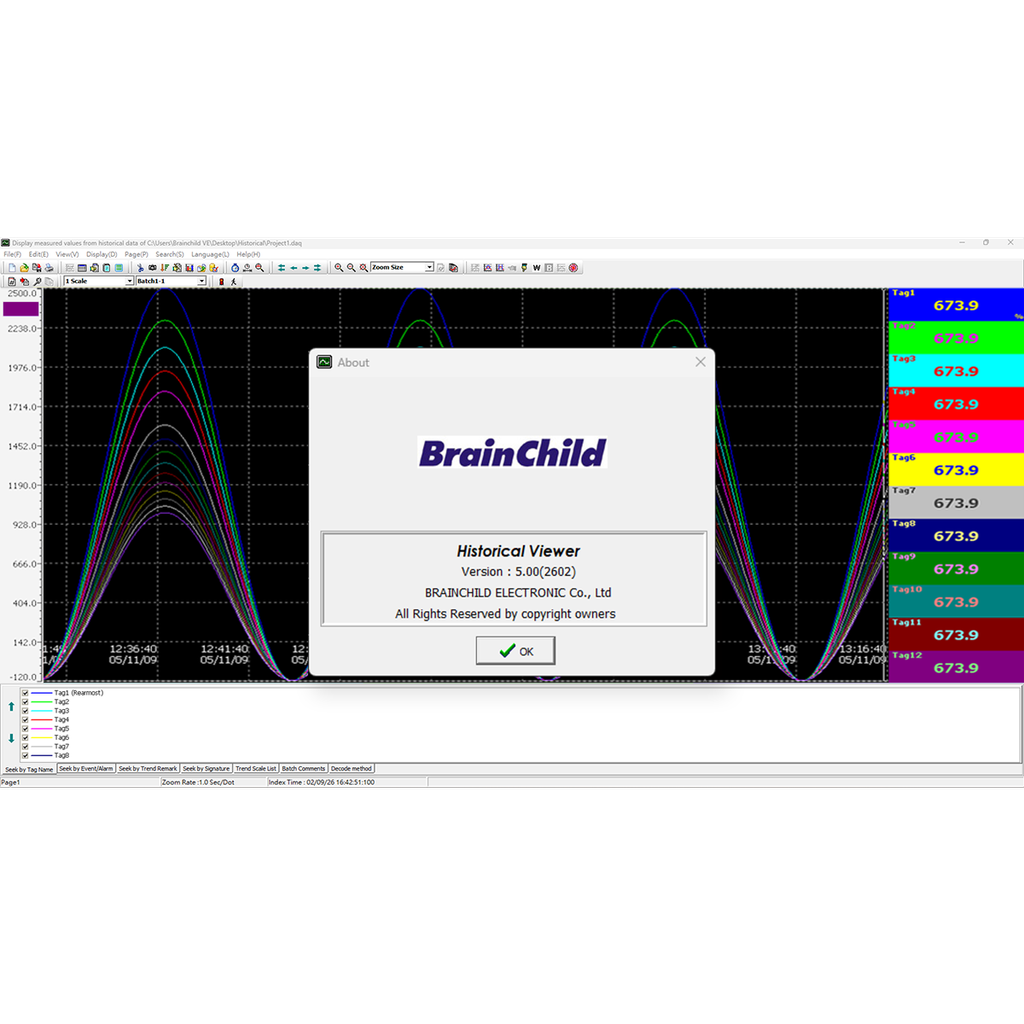This screenshot has width=1024, height=1024.
Task: Open the Batch1-1 selection dropdown
Action: 201,281
